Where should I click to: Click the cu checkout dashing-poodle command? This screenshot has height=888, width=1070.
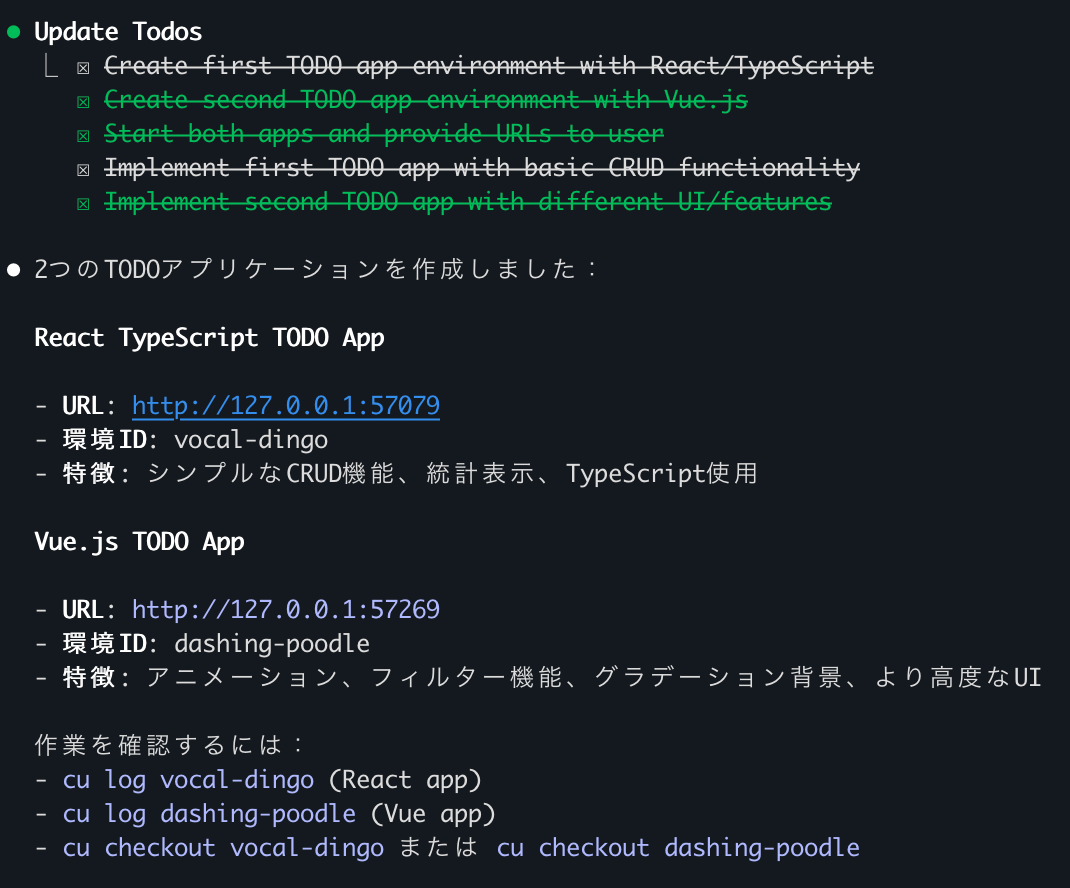[x=678, y=848]
